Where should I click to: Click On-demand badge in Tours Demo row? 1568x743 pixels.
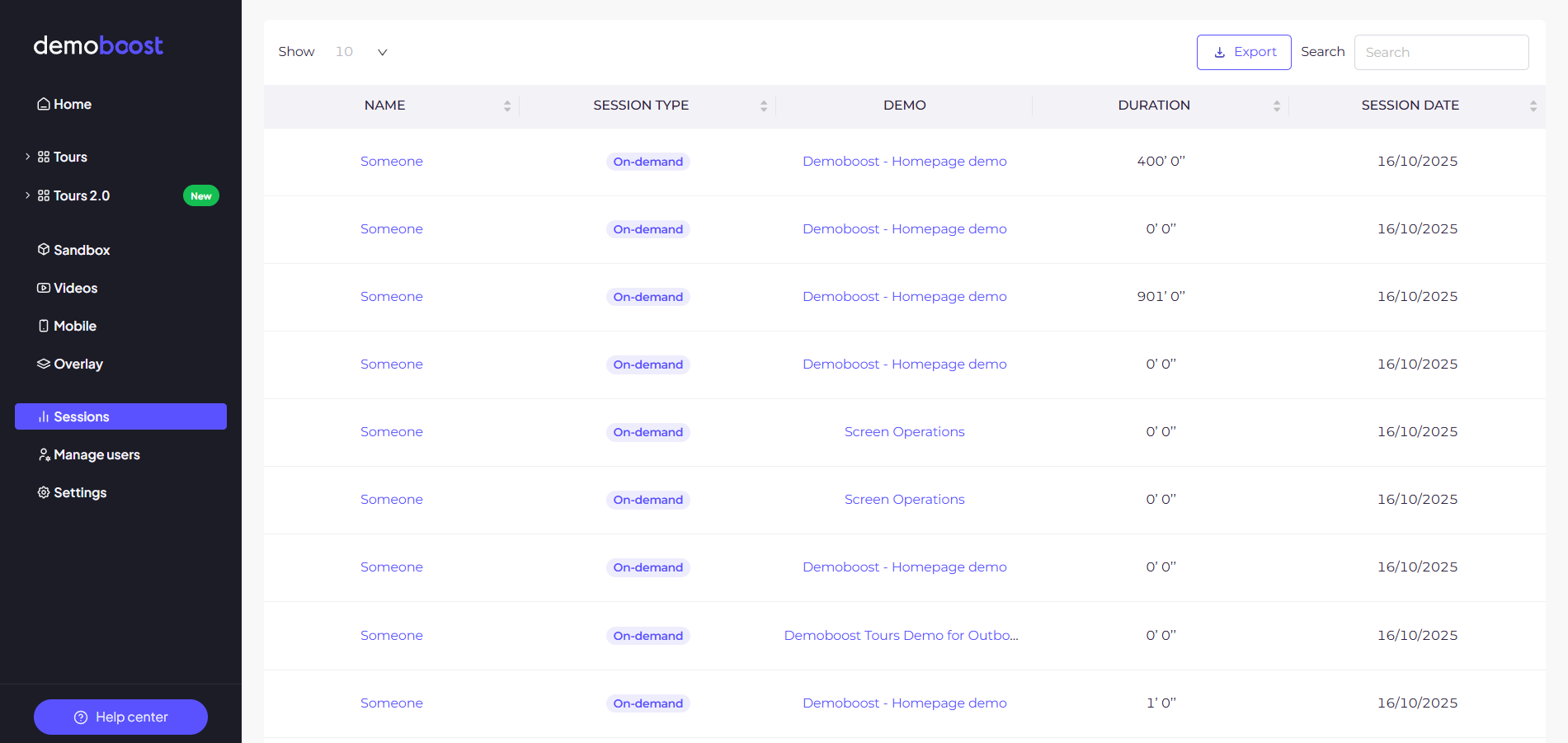point(648,636)
